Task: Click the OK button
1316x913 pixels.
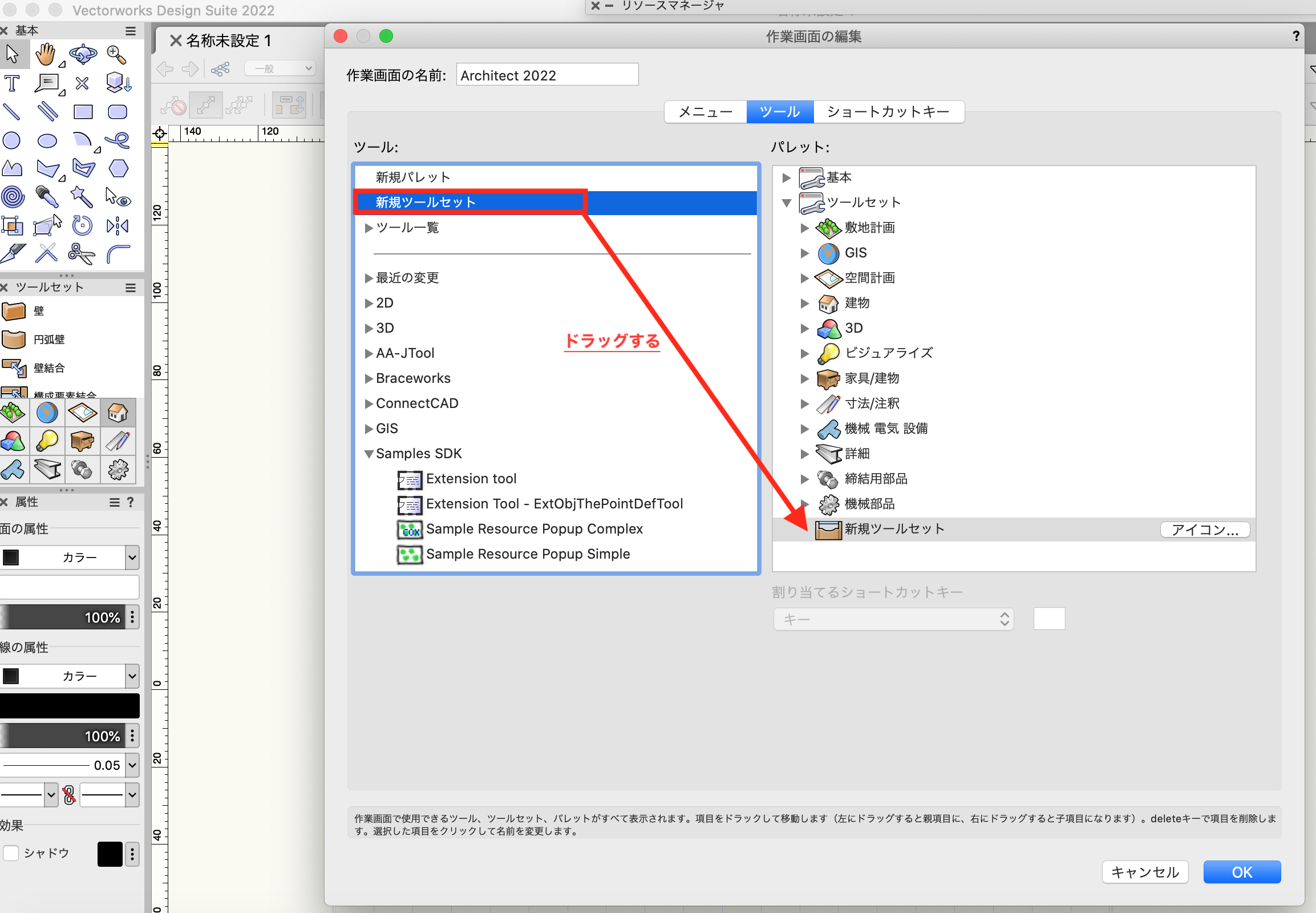Action: tap(1242, 872)
